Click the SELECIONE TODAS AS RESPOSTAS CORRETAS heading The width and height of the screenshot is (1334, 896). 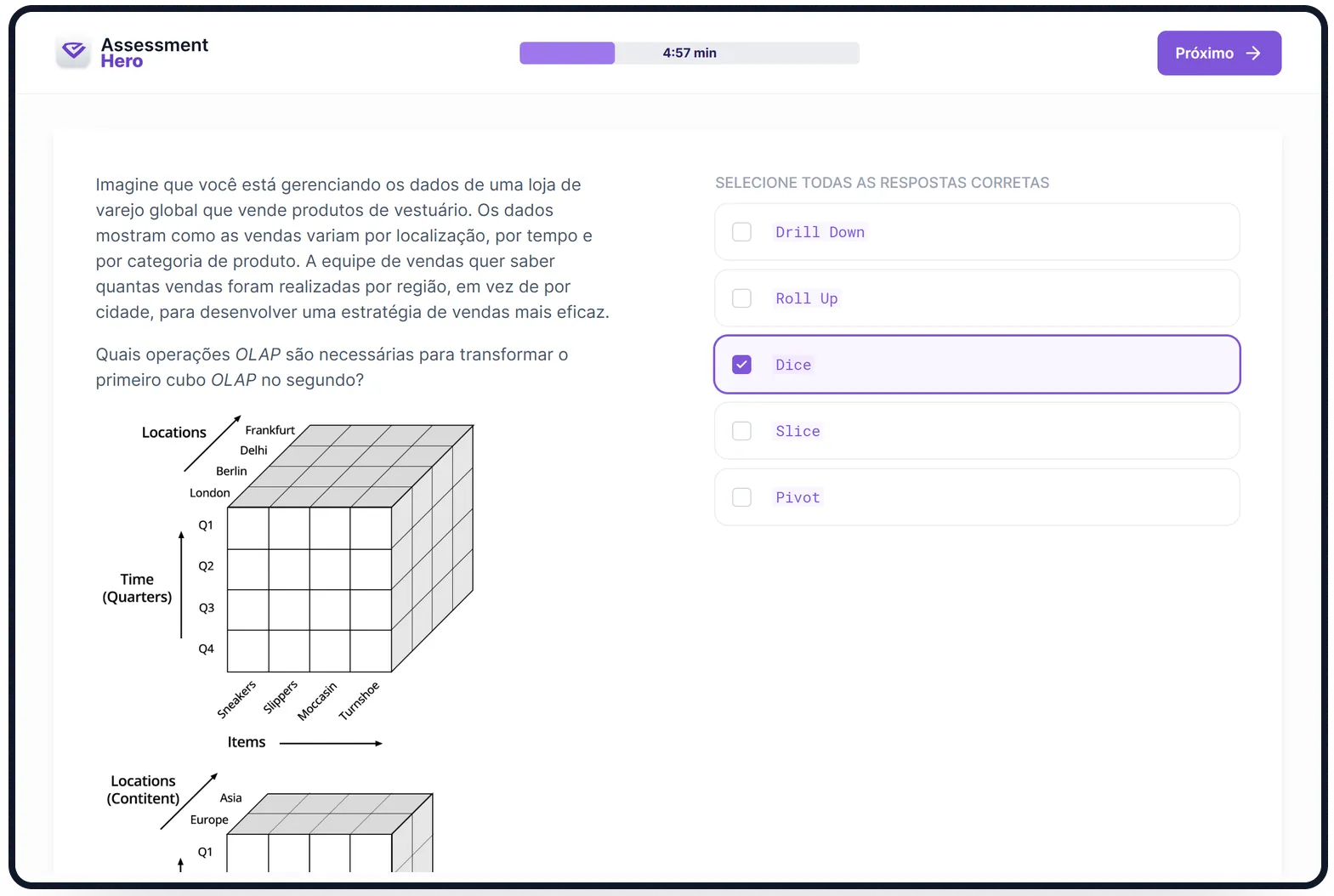click(x=883, y=183)
